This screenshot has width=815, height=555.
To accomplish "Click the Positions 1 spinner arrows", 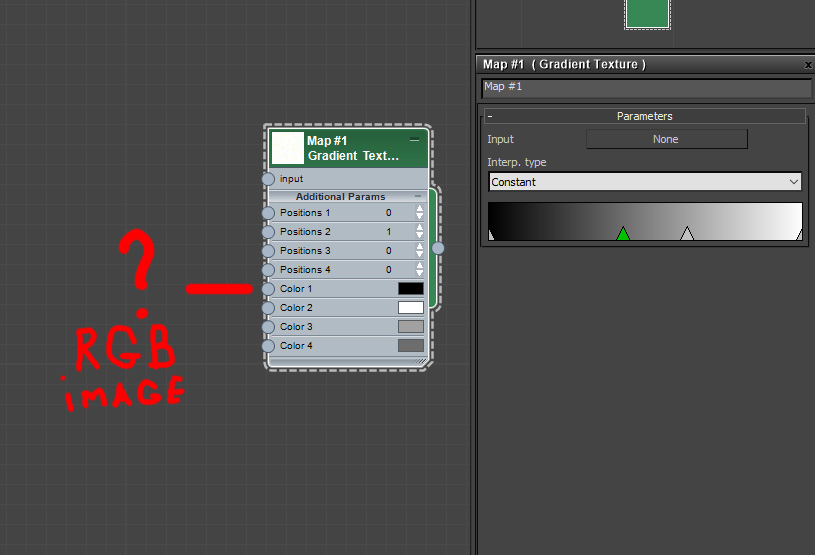I will pyautogui.click(x=419, y=213).
